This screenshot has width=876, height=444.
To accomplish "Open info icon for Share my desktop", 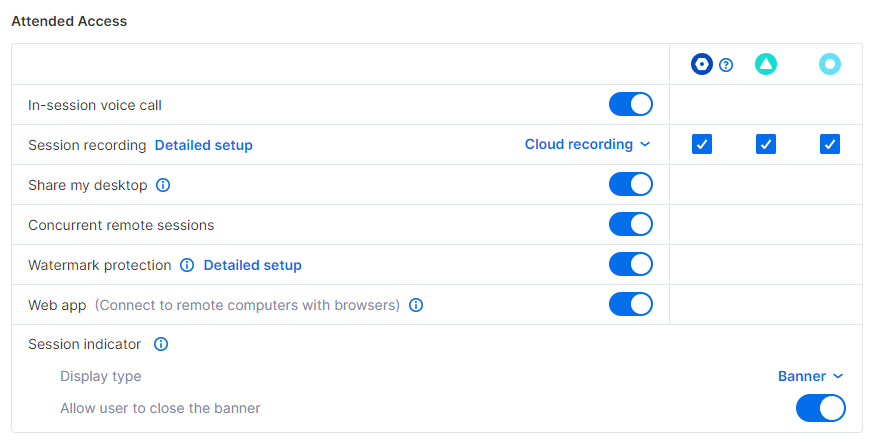I will (x=163, y=185).
